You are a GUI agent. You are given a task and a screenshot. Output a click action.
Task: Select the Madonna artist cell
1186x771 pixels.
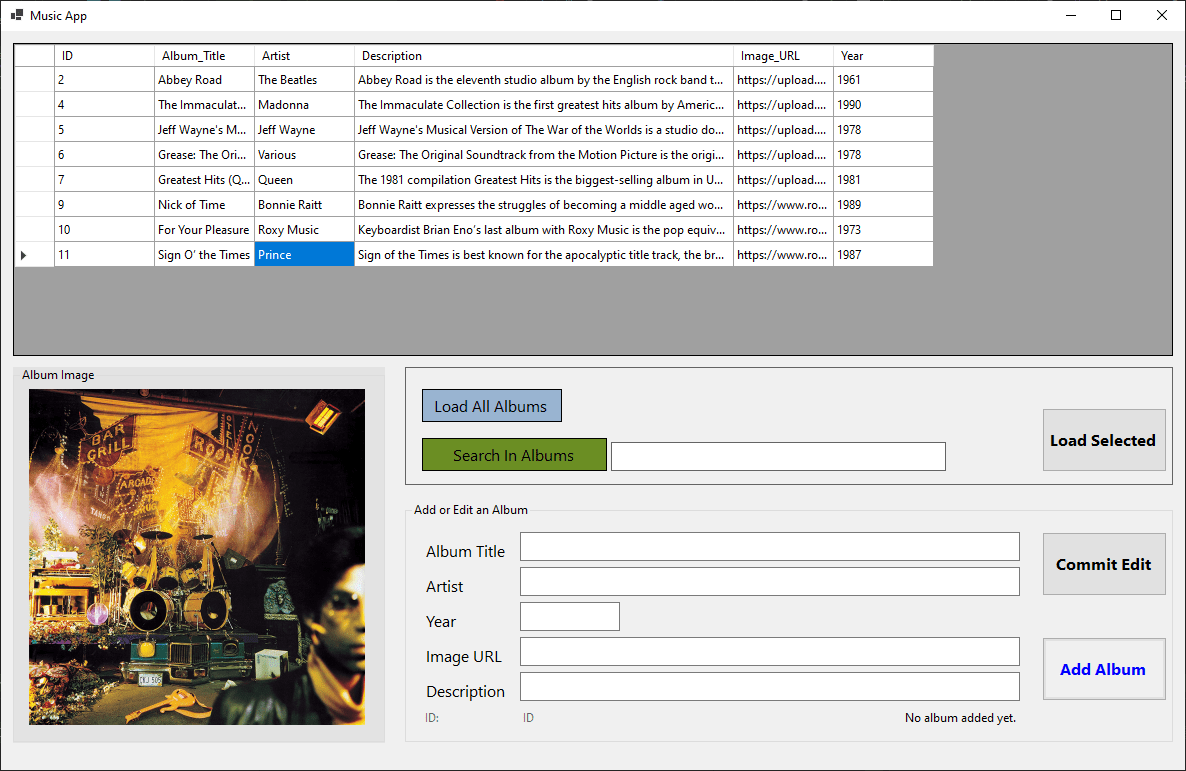point(304,104)
